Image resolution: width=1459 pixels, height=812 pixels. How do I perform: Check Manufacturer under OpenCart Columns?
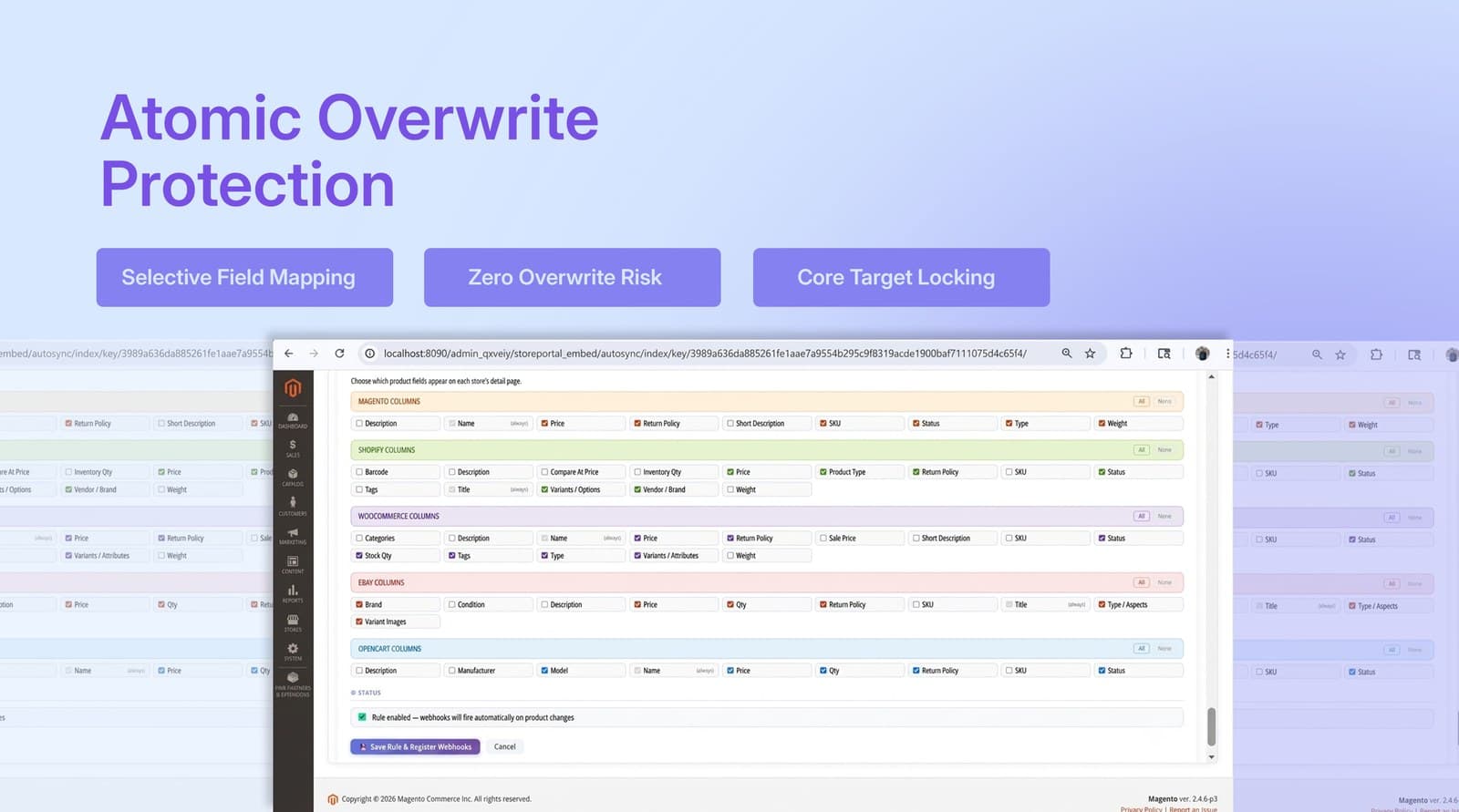pyautogui.click(x=452, y=671)
